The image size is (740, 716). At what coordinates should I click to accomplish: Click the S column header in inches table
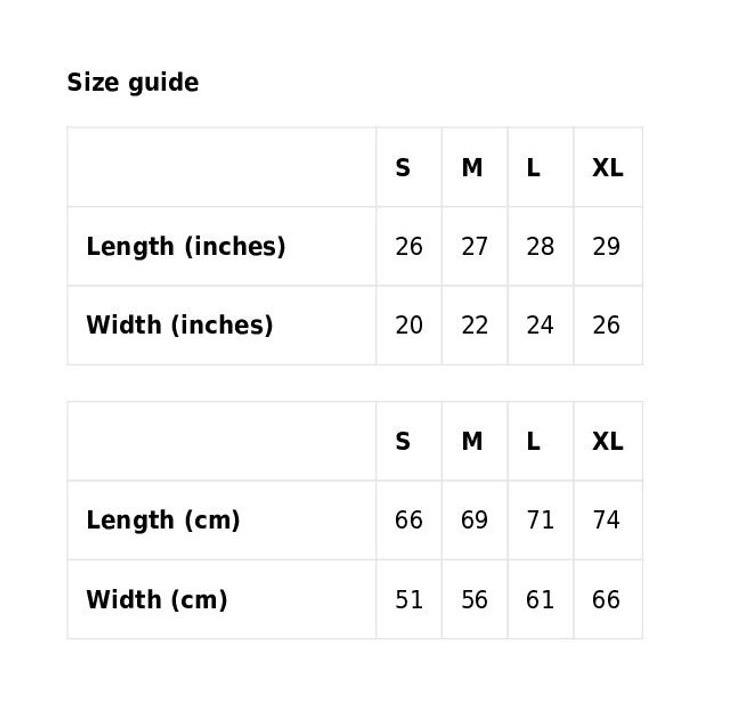pos(403,168)
